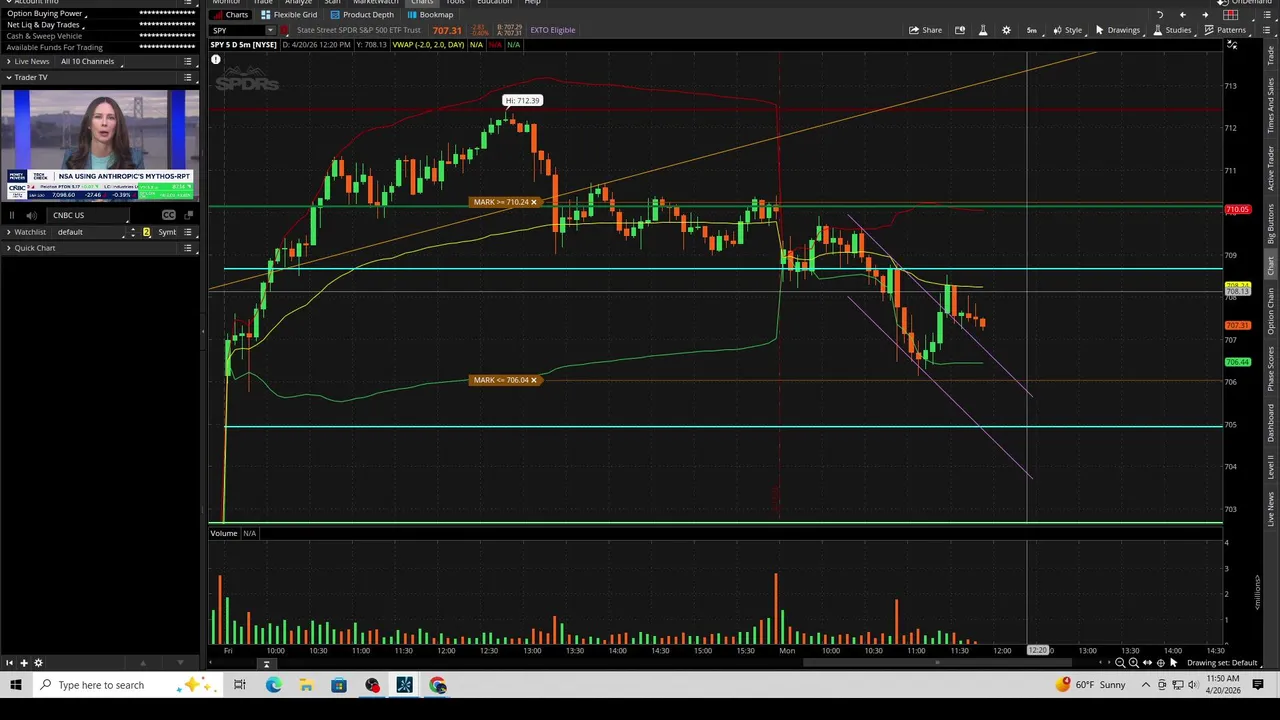
Task: Open File Explorer from taskbar
Action: [306, 685]
